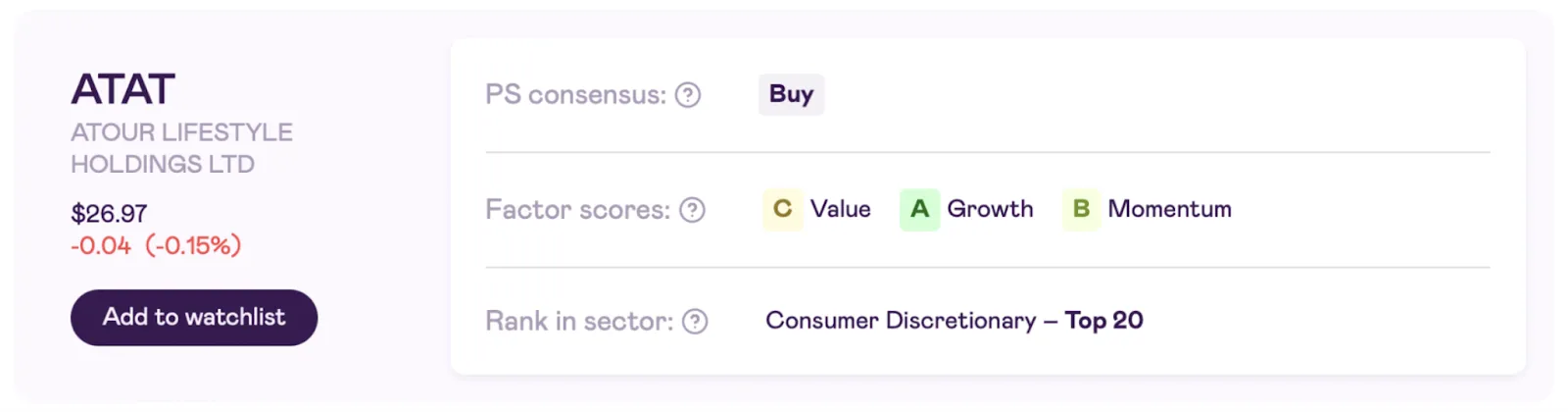The height and width of the screenshot is (412, 1568).
Task: Click the ATAT ticker symbol heading
Action: (123, 89)
